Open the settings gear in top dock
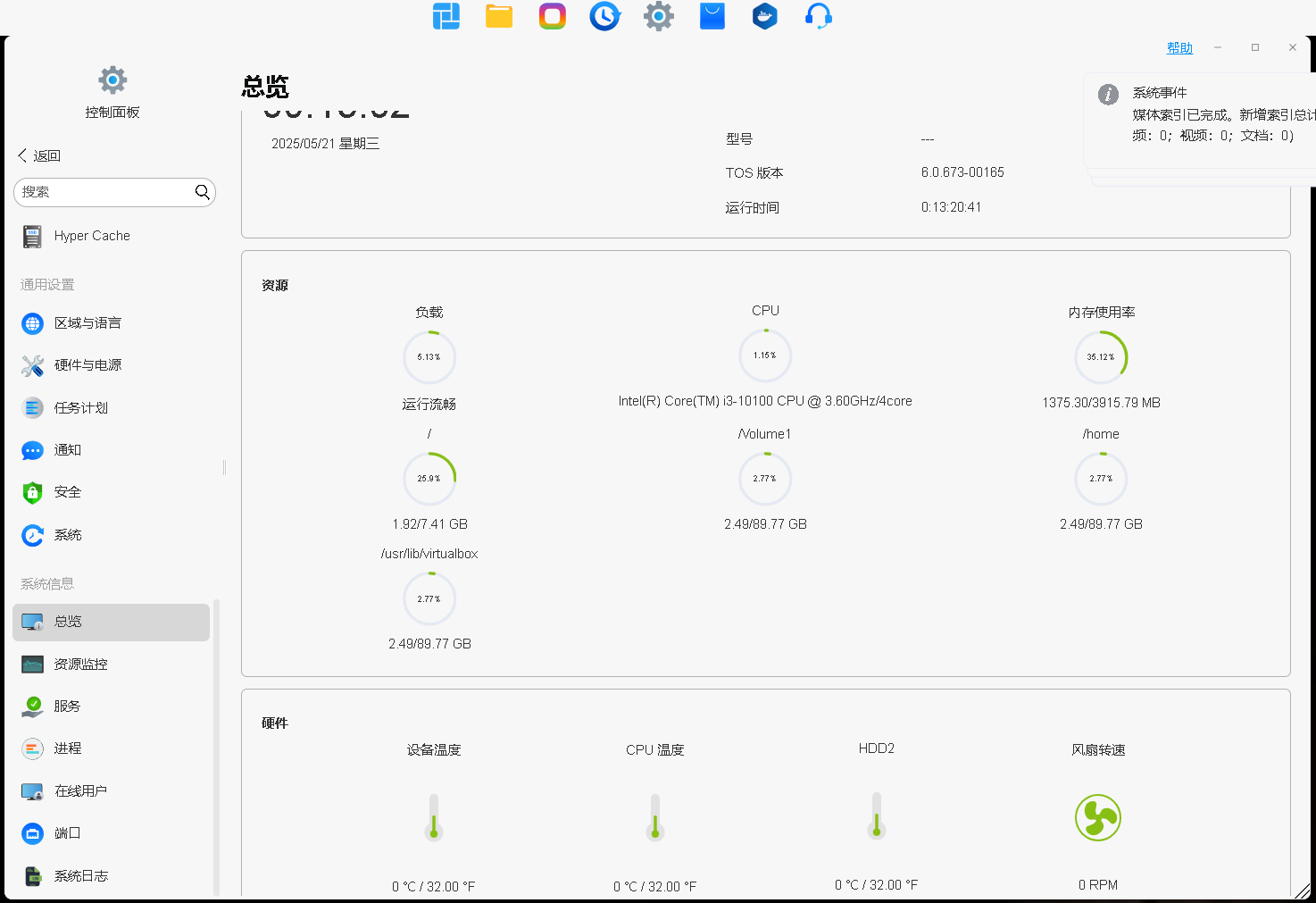 coord(659,16)
